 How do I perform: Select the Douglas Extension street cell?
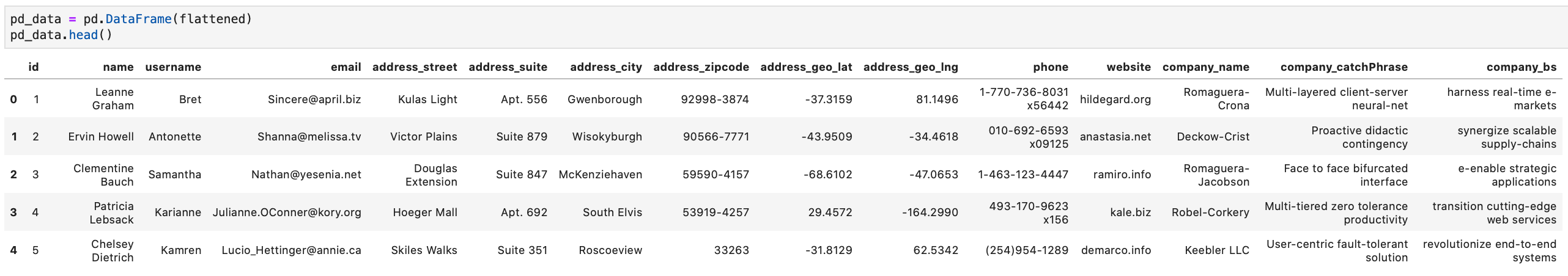tap(431, 175)
